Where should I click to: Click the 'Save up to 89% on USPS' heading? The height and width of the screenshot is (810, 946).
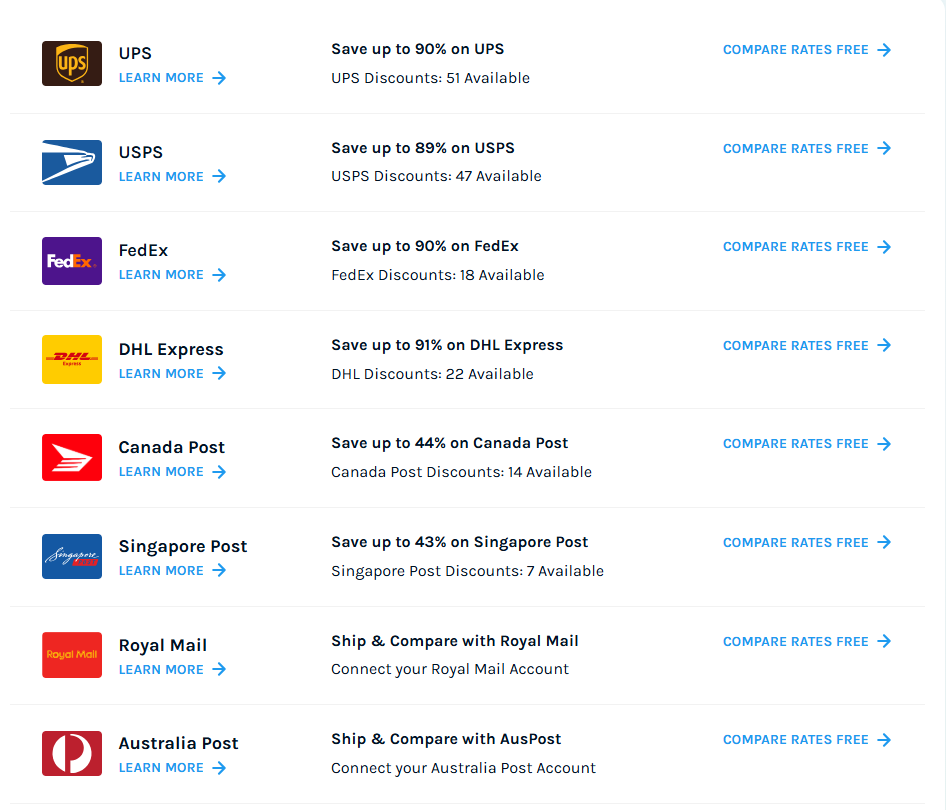point(423,148)
